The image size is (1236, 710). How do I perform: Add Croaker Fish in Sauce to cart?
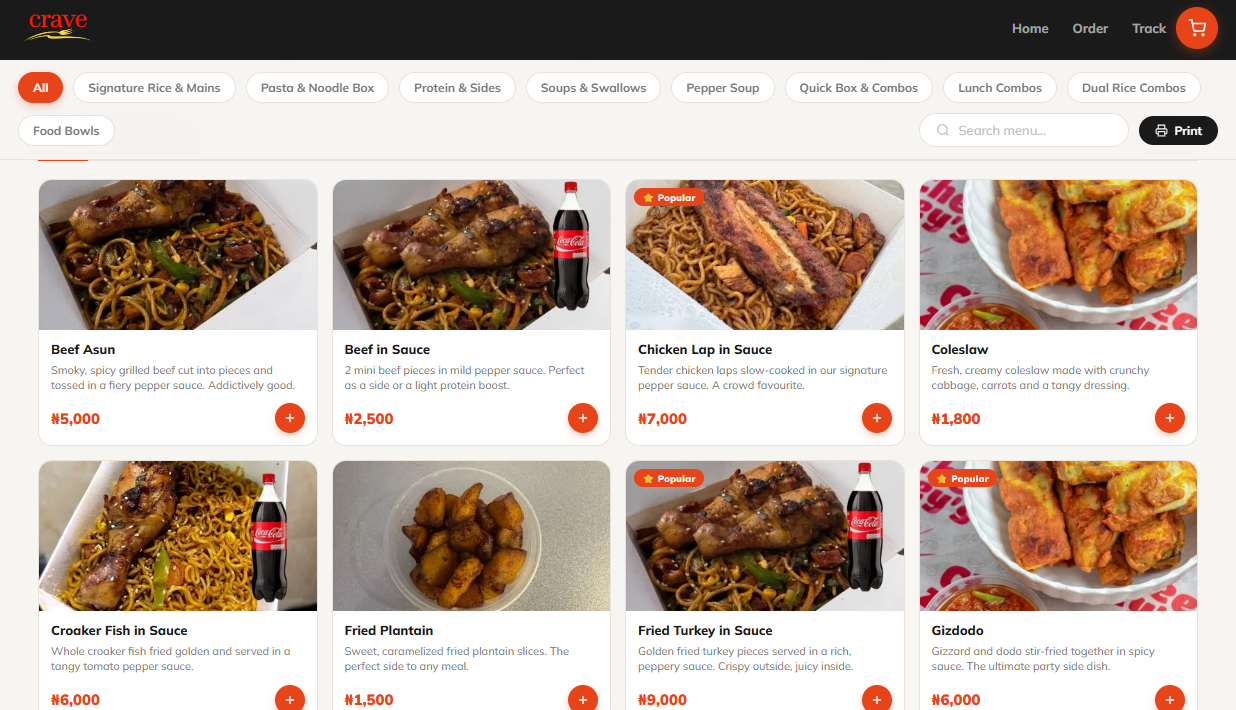[290, 698]
